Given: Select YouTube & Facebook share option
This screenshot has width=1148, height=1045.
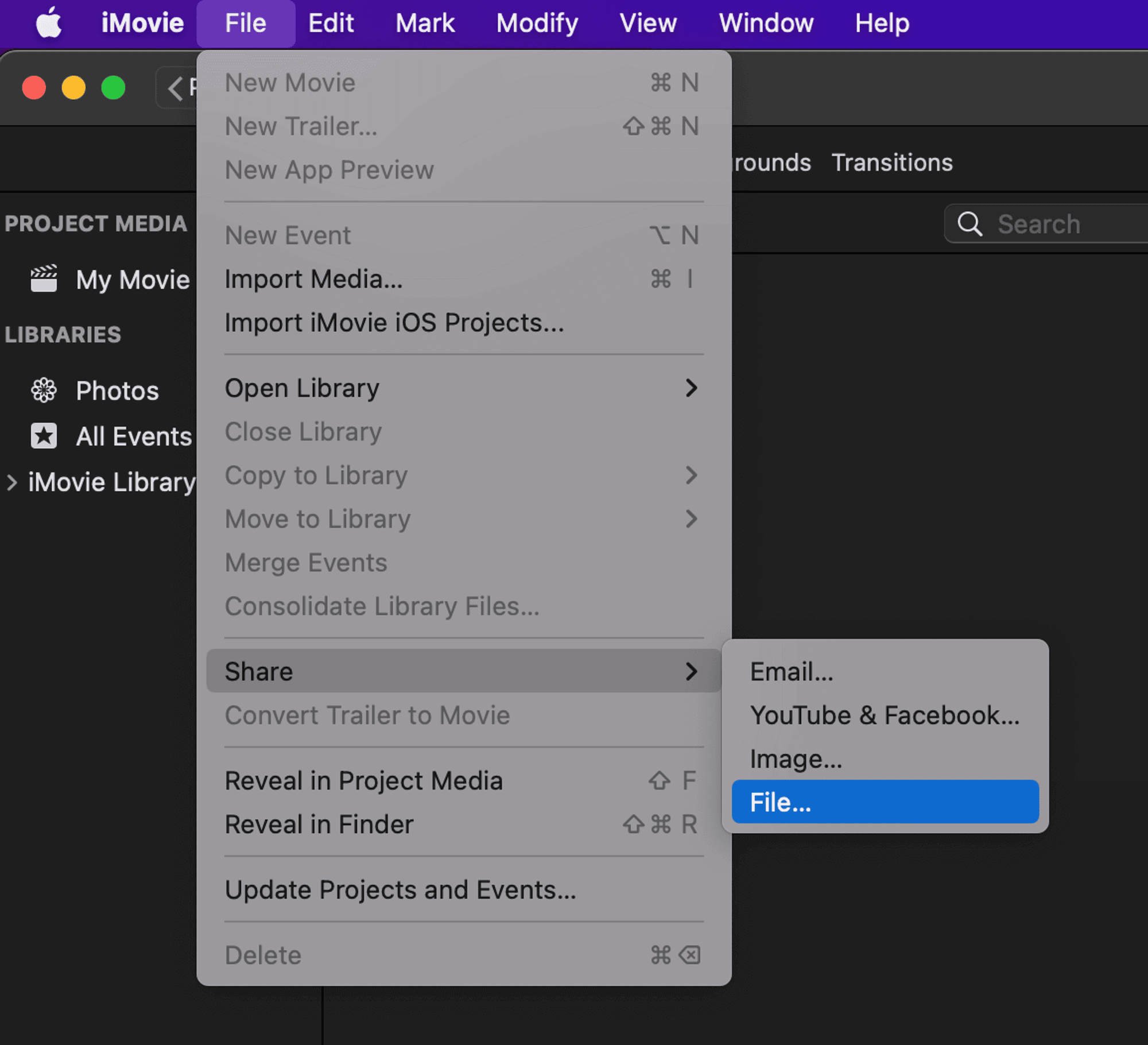Looking at the screenshot, I should [884, 715].
